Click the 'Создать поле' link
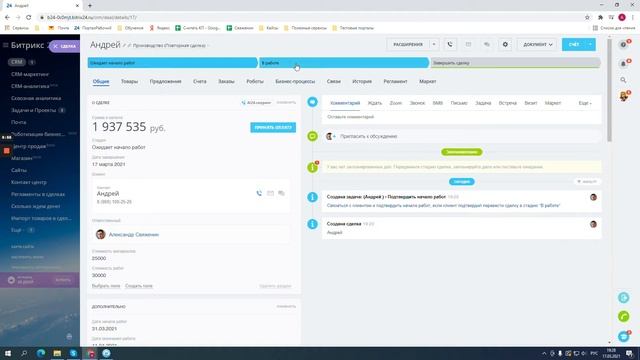 click(x=139, y=286)
